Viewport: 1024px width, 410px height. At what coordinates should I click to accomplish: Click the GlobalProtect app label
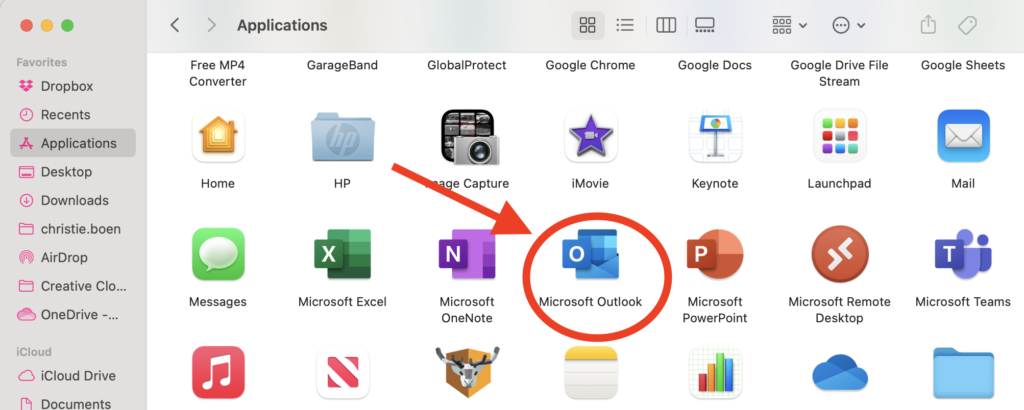[466, 65]
